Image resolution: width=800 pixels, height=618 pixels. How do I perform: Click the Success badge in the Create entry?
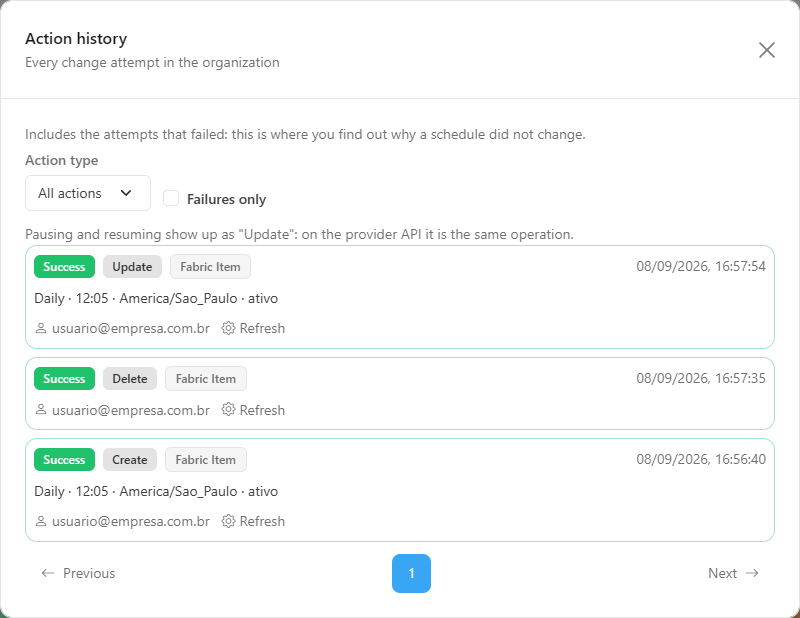[64, 460]
